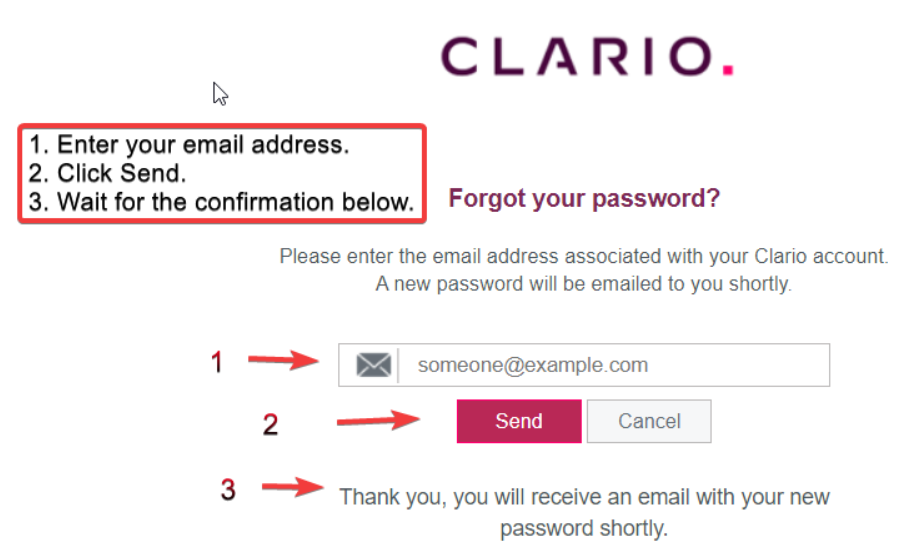Click "Please enter the email address" text line
908x554 pixels.
pos(583,256)
